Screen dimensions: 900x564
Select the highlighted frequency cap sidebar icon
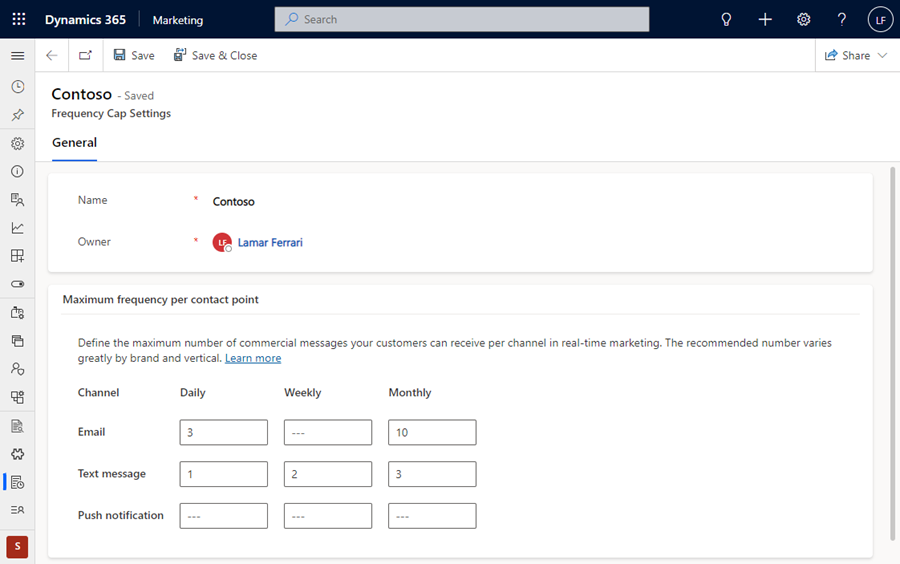(18, 482)
